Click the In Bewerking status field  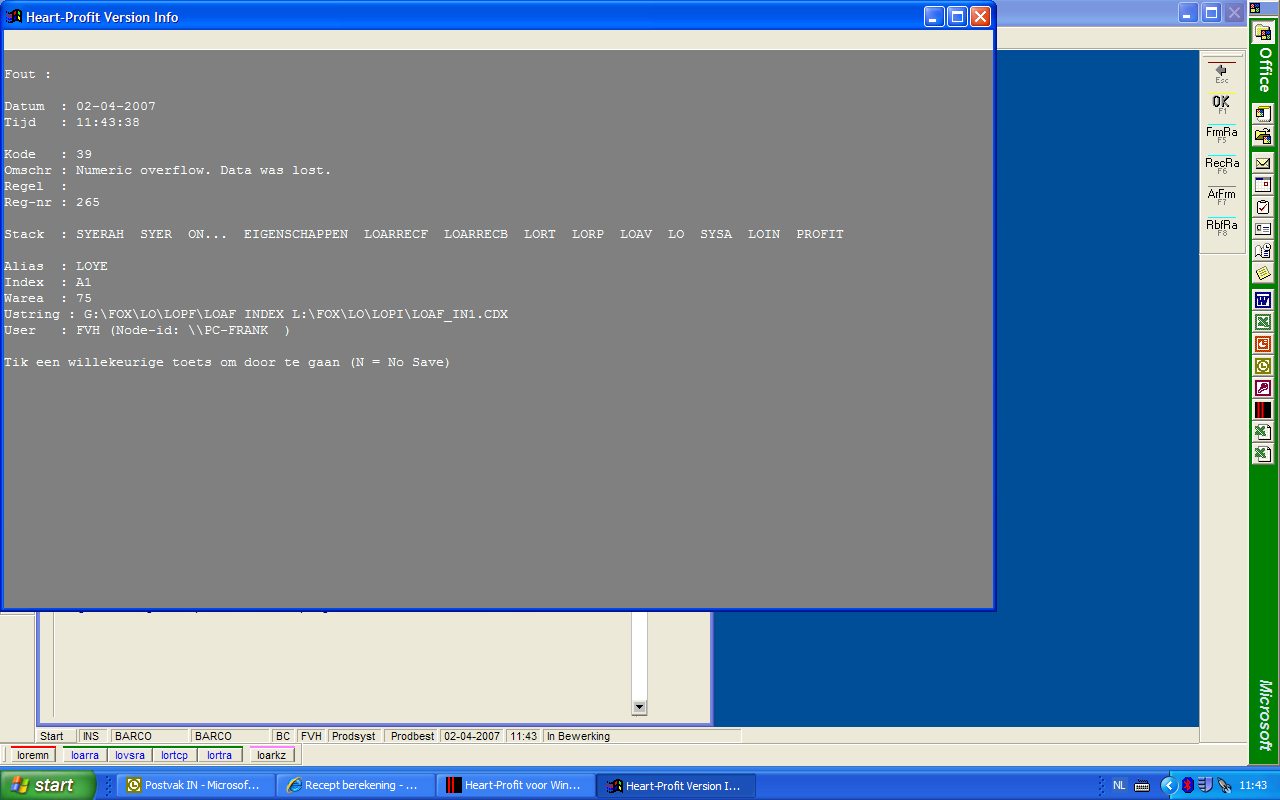coord(643,736)
